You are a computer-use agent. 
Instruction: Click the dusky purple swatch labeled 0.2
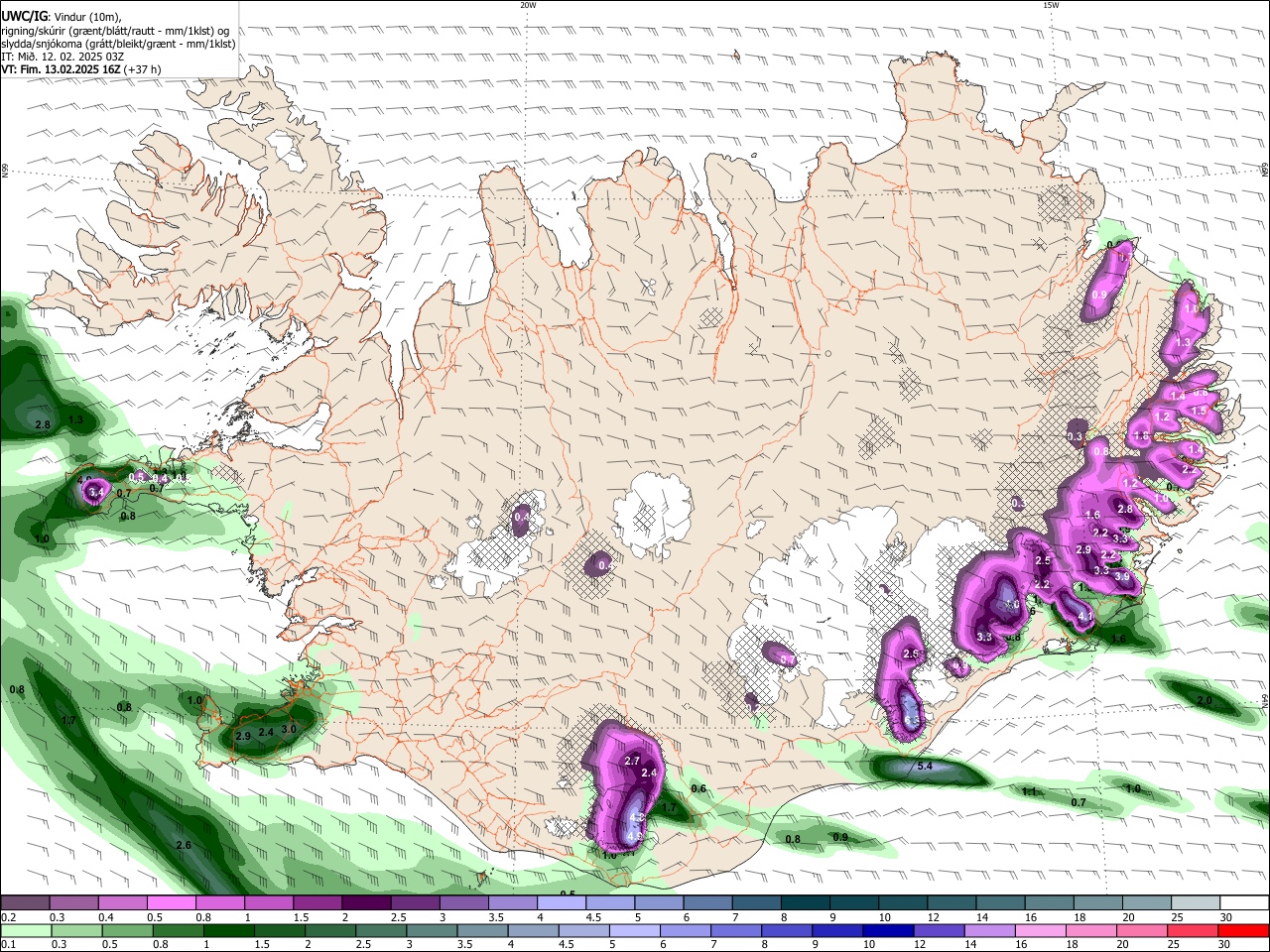[25, 903]
